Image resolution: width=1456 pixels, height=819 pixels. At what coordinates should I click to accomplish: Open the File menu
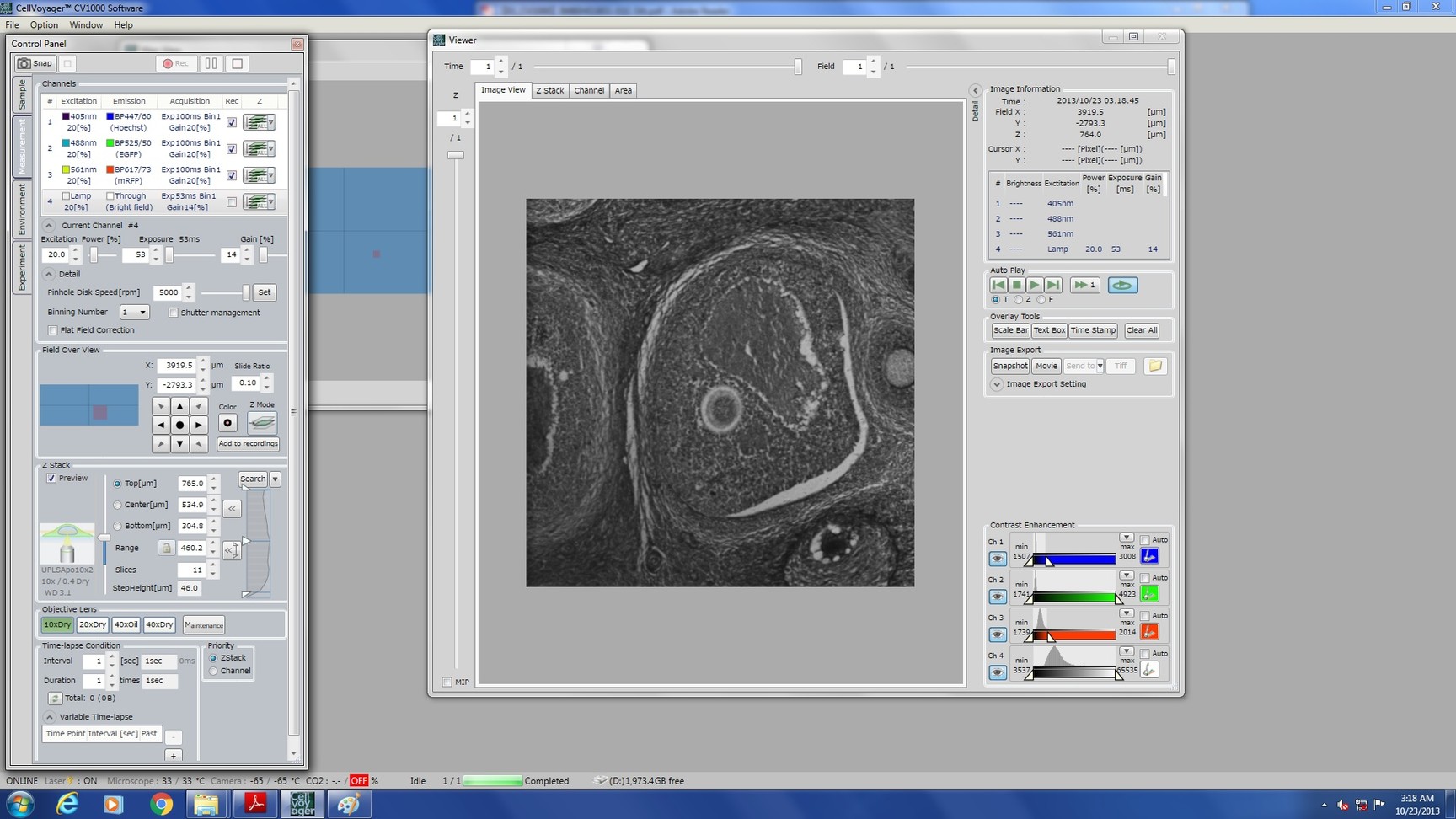tap(13, 25)
